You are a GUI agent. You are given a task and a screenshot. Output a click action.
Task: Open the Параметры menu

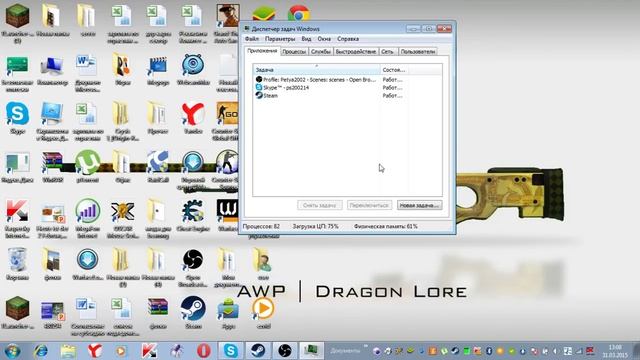click(x=280, y=39)
